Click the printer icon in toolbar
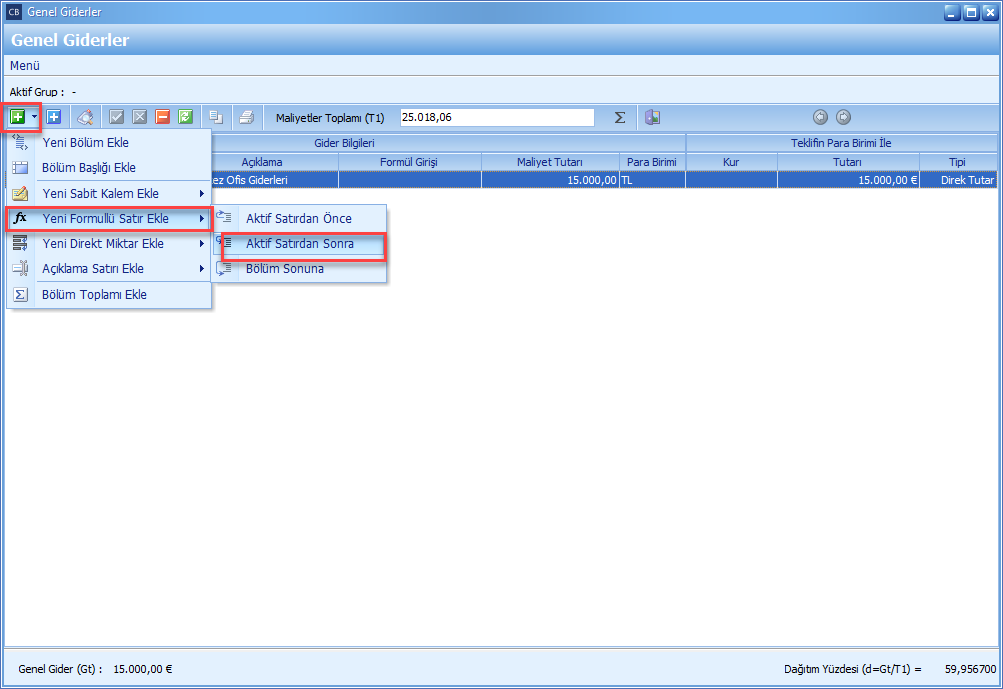The width and height of the screenshot is (1003, 689). (246, 117)
